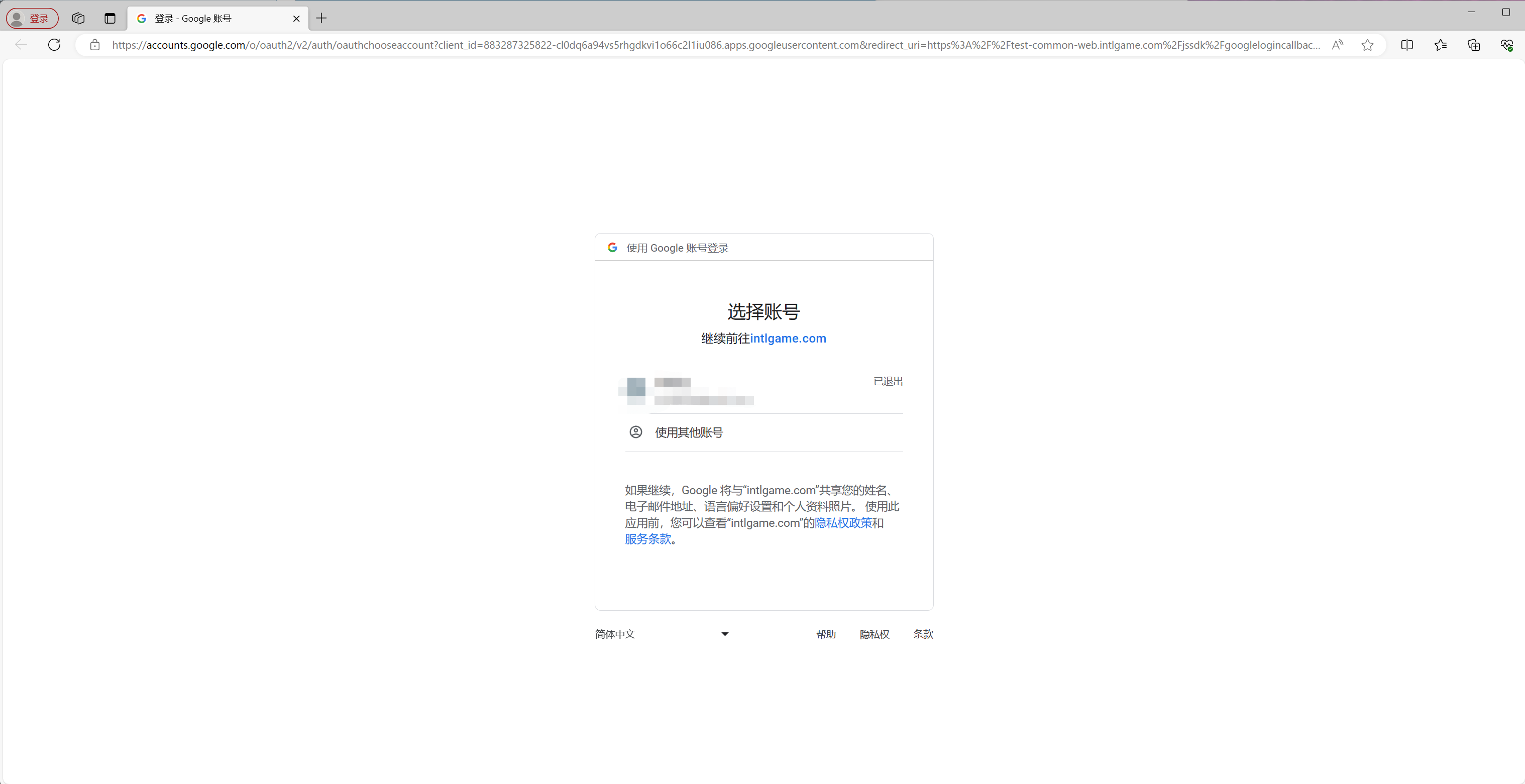
Task: Open the favorites panel
Action: click(x=1440, y=44)
